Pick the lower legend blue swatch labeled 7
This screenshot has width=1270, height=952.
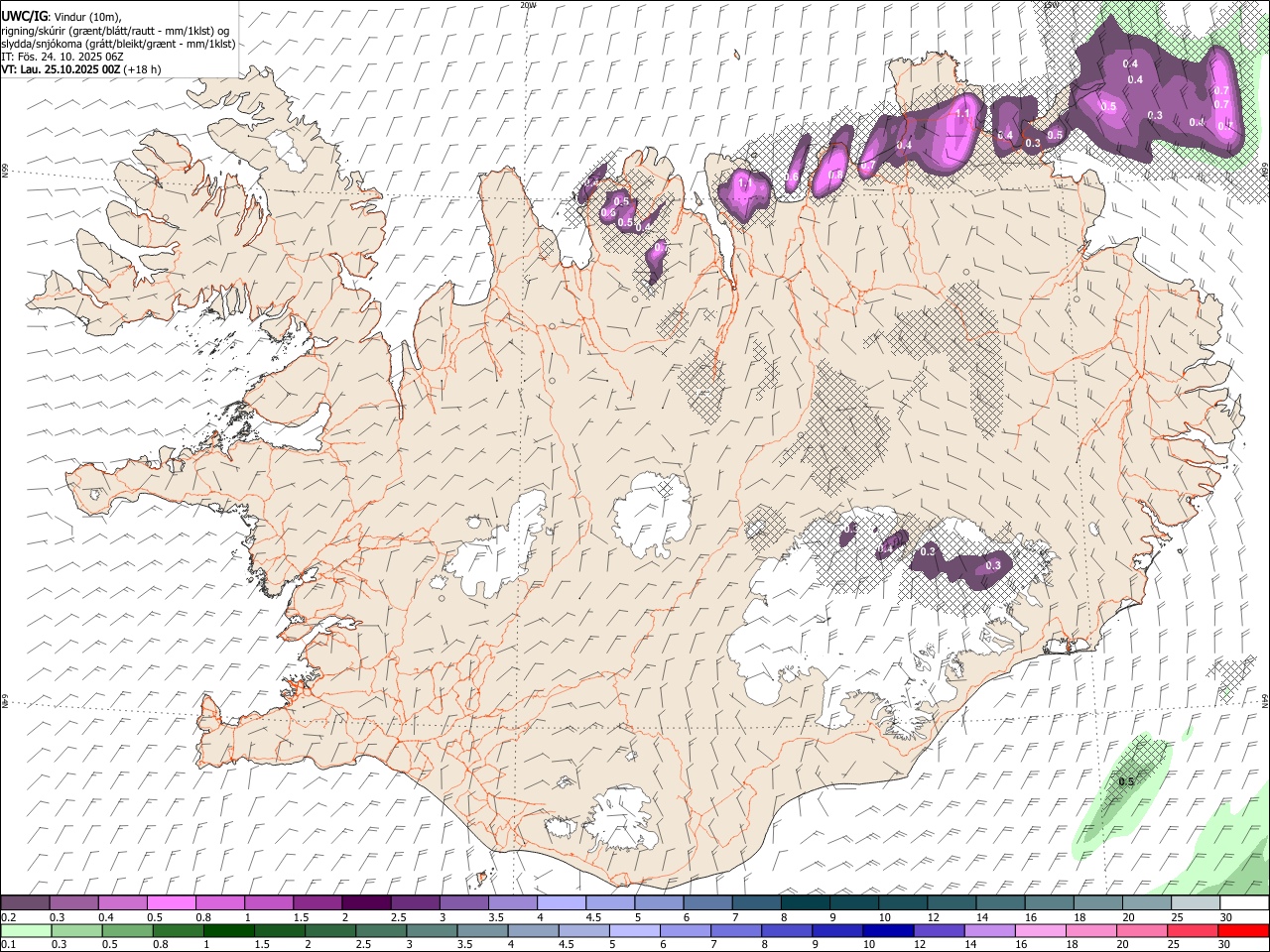pyautogui.click(x=736, y=930)
